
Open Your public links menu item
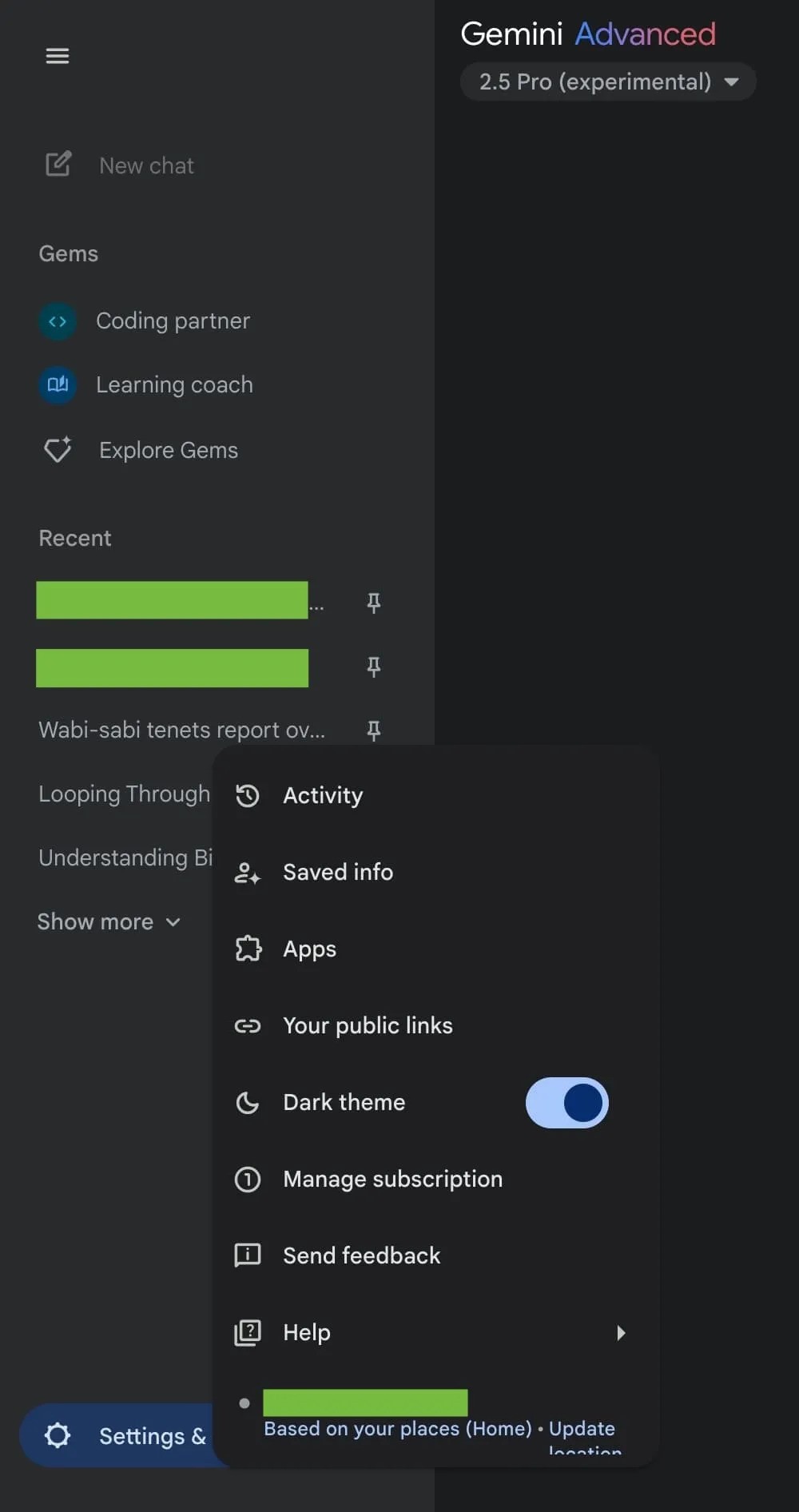click(368, 1025)
